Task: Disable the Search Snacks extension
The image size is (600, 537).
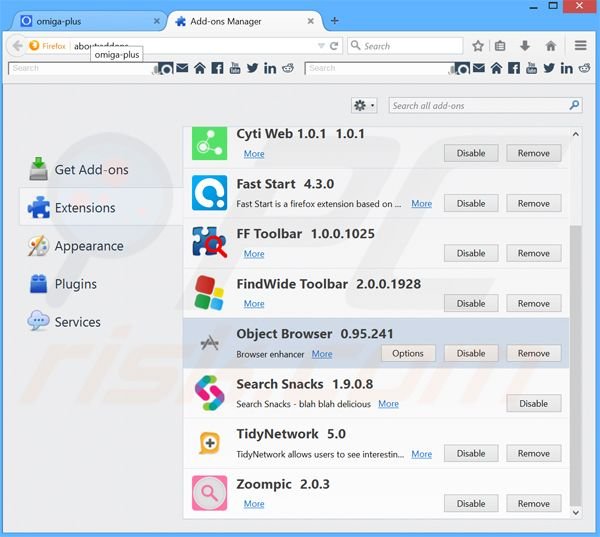Action: coord(533,403)
